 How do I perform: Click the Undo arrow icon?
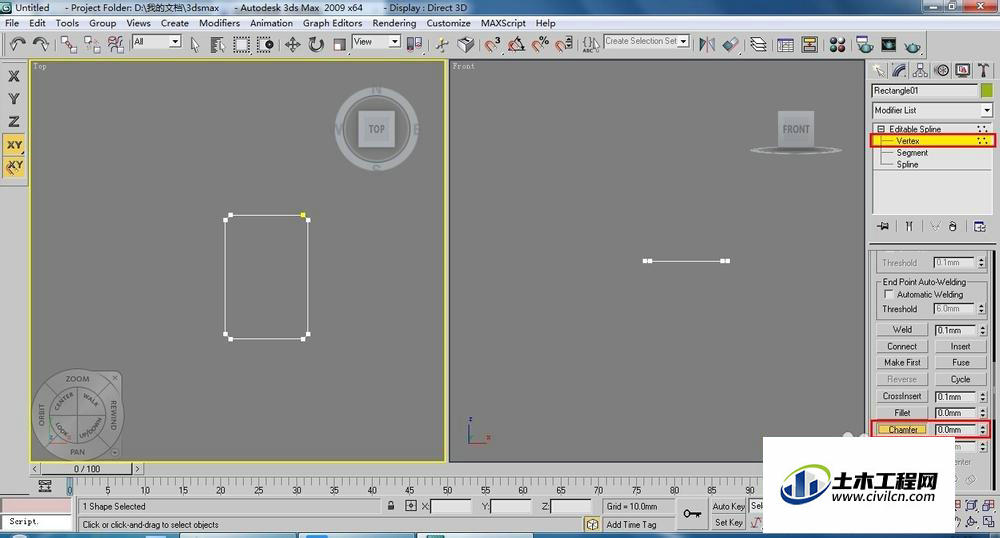17,44
